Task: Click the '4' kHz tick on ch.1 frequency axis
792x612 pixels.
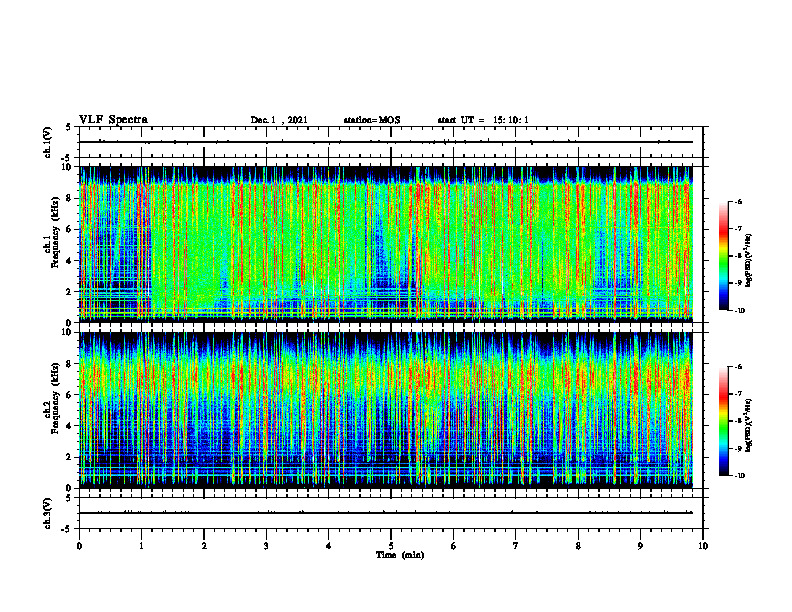Action: click(x=69, y=261)
